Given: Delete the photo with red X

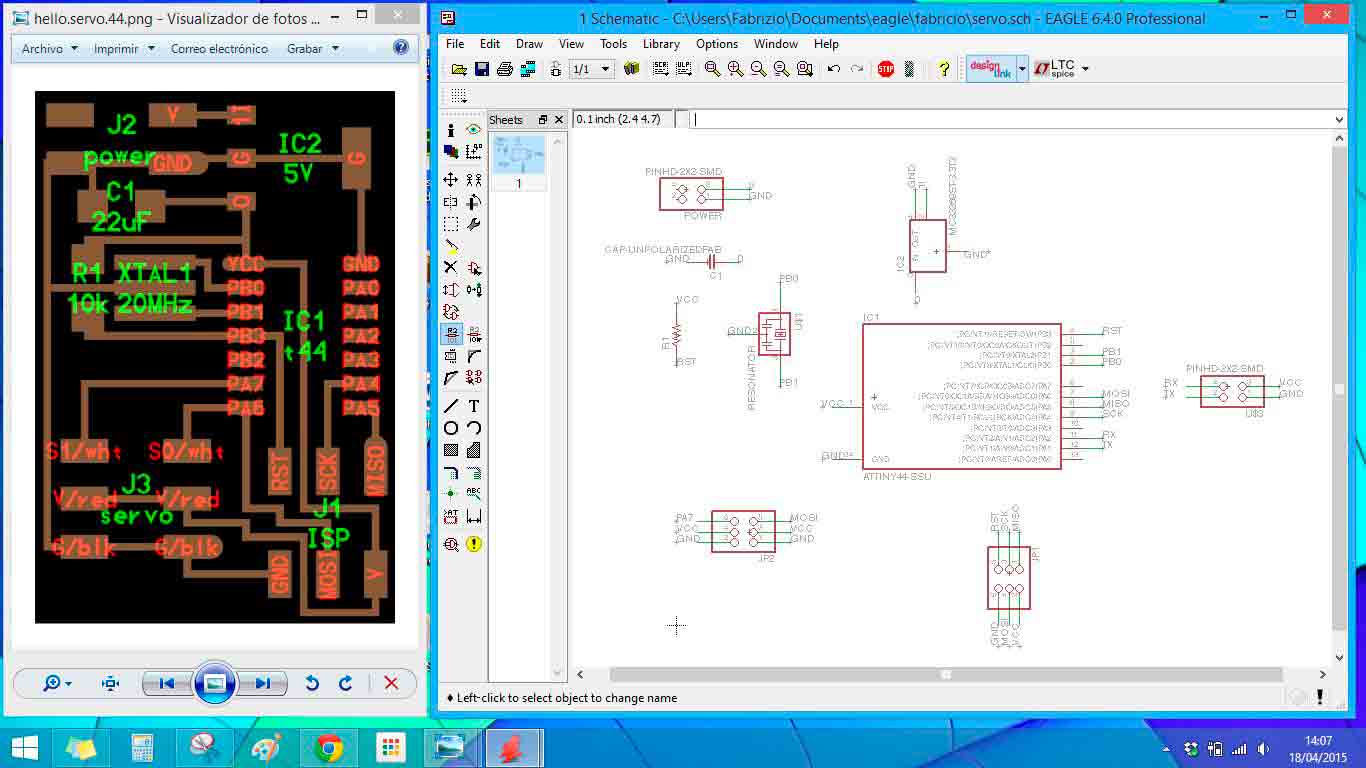Looking at the screenshot, I should tap(391, 683).
